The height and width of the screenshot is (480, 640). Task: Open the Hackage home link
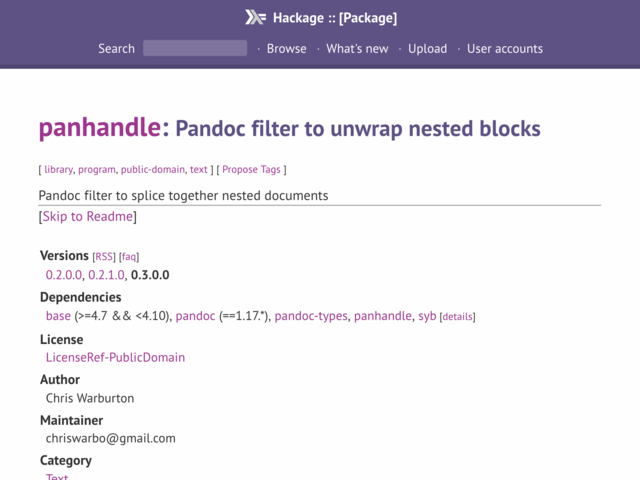point(298,18)
